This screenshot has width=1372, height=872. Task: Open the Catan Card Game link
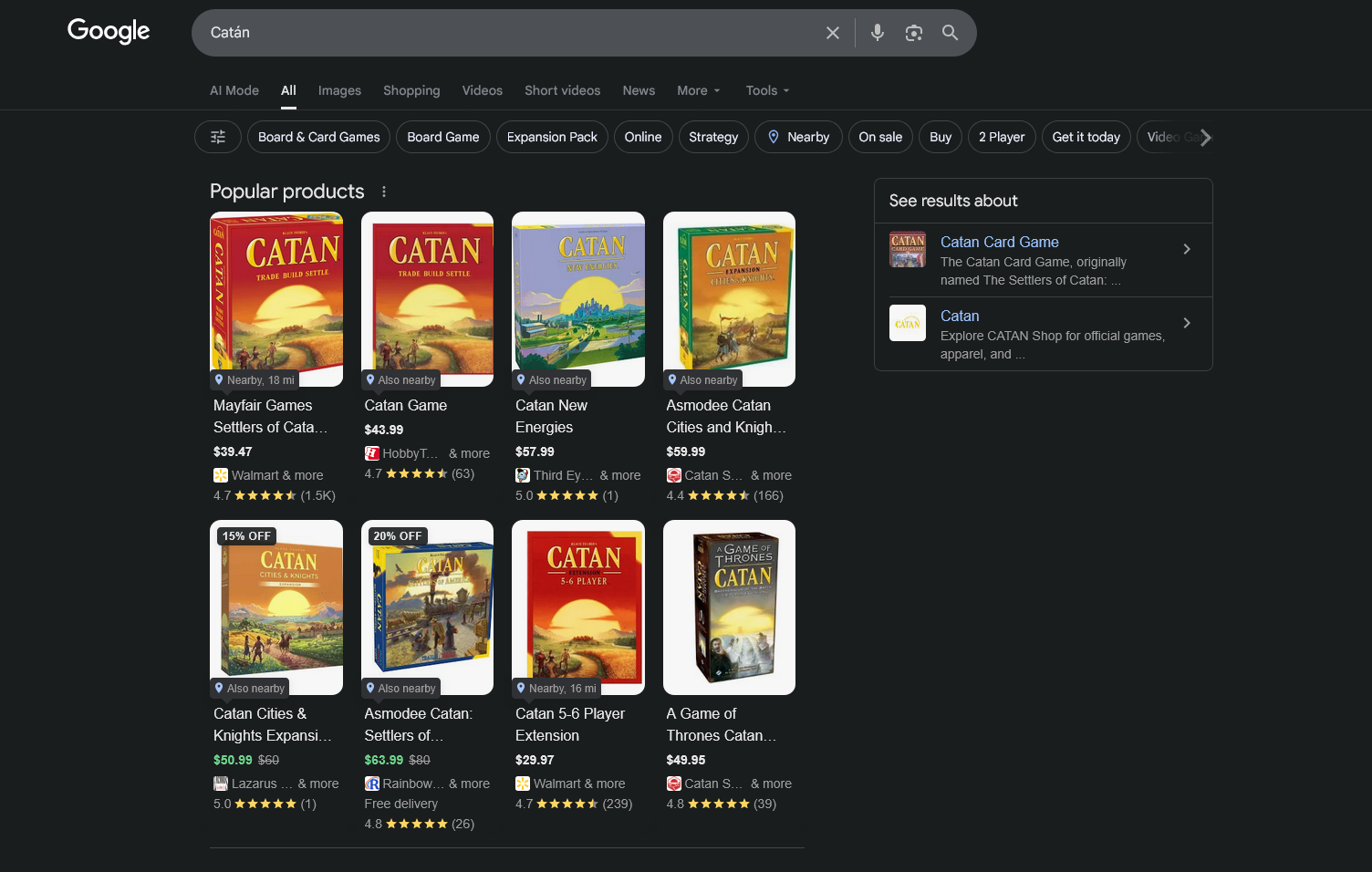click(x=1000, y=242)
